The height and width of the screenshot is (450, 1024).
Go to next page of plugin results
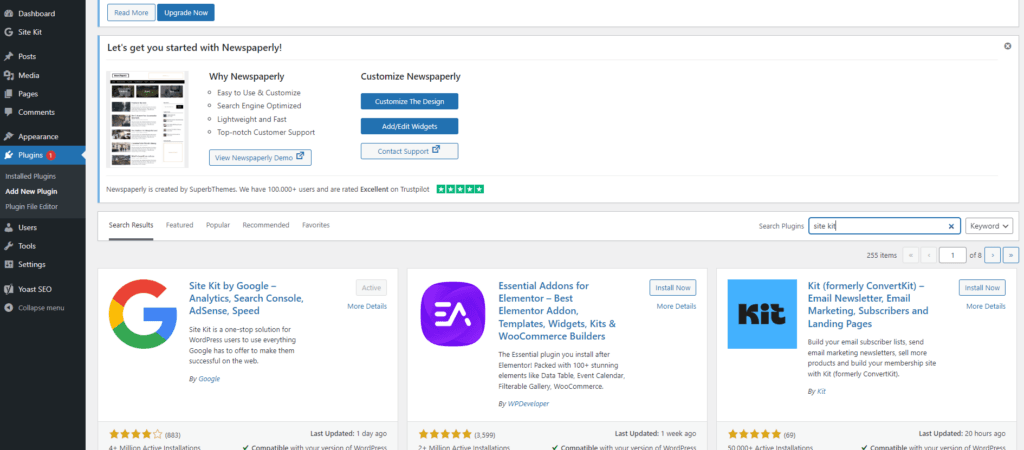click(x=993, y=255)
